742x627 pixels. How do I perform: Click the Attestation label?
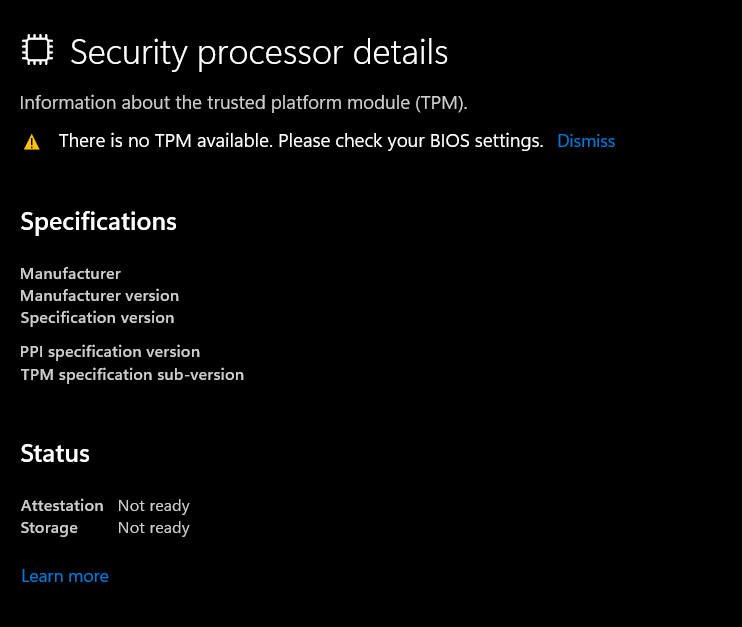(x=62, y=505)
